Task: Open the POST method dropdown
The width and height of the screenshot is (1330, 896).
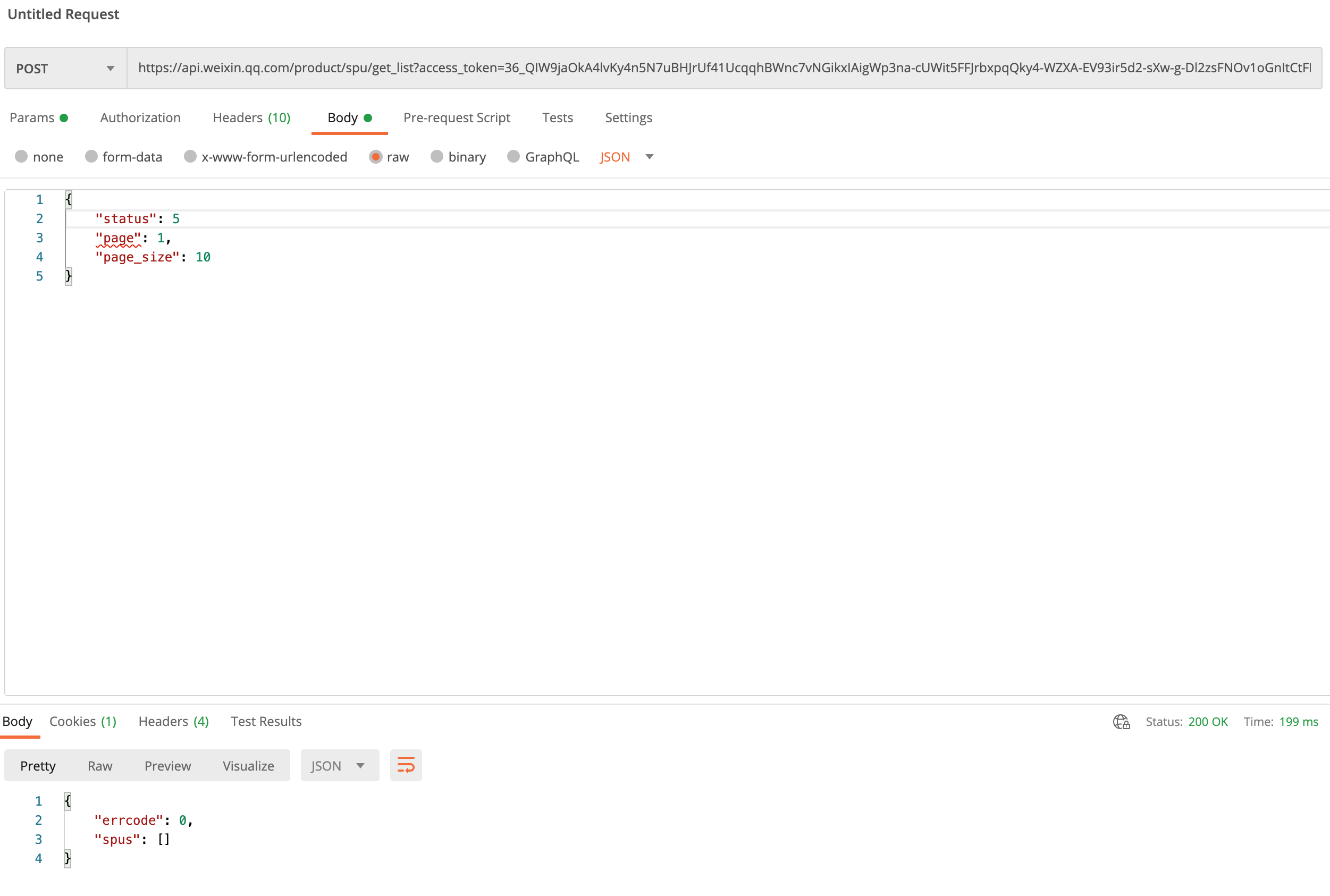Action: pyautogui.click(x=65, y=69)
